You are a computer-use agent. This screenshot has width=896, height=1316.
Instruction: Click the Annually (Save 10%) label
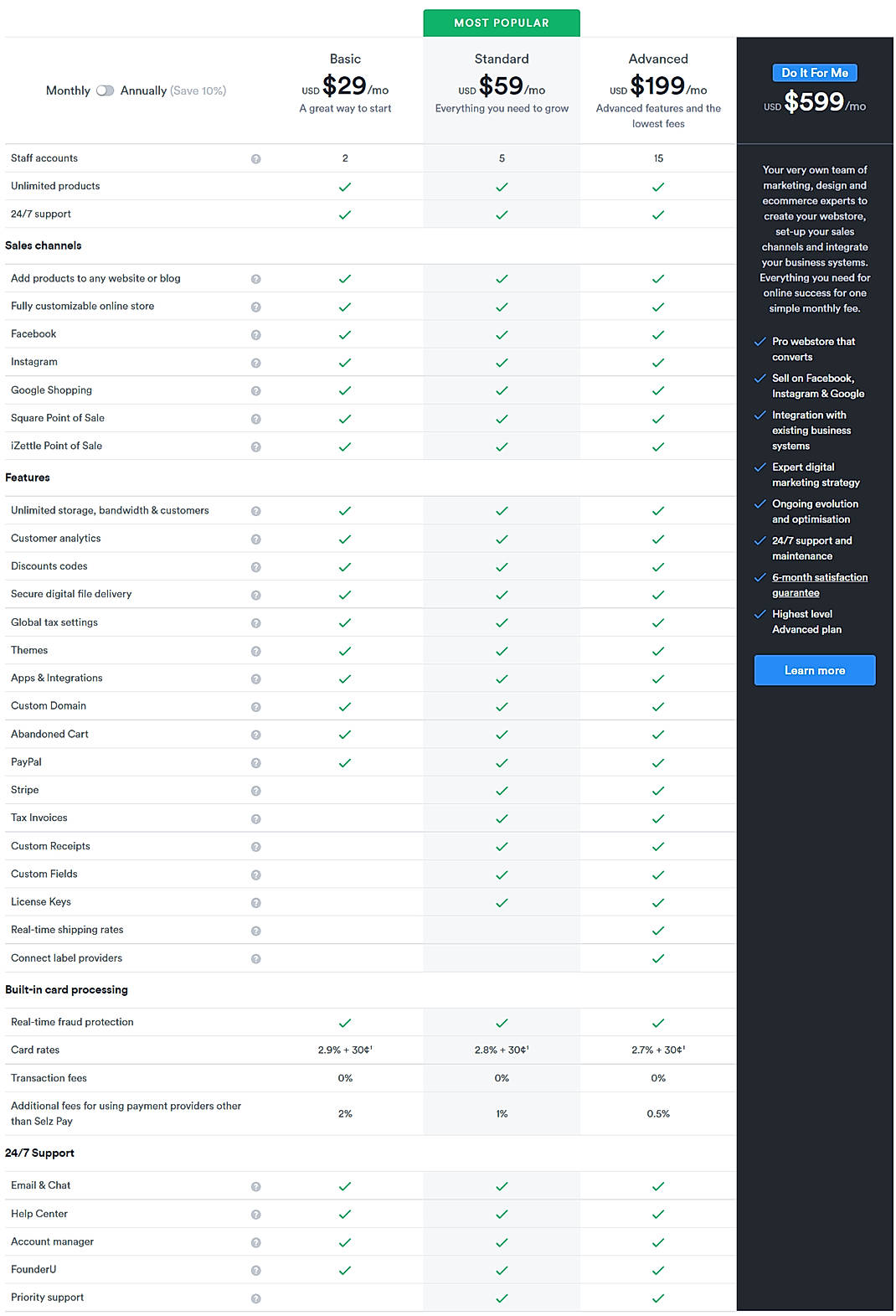[173, 90]
